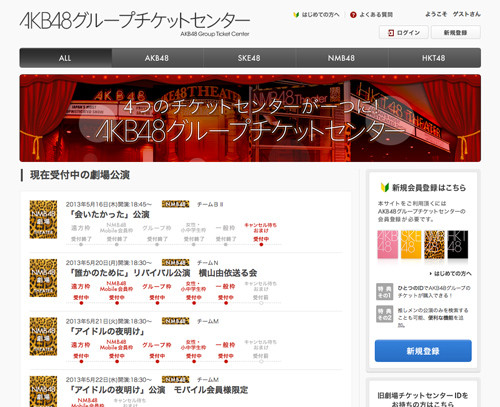Image resolution: width=500 pixels, height=407 pixels.
Task: Click NMB48 tag on May 16 show
Action: pyautogui.click(x=175, y=204)
